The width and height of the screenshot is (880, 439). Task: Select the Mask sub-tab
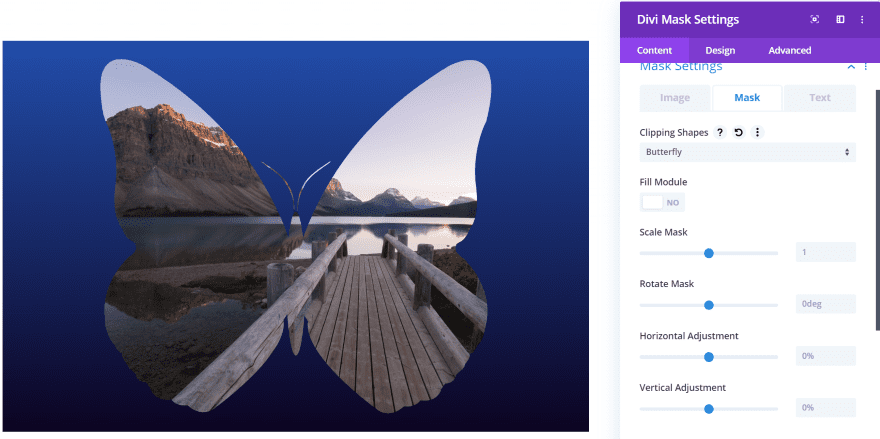coord(747,98)
